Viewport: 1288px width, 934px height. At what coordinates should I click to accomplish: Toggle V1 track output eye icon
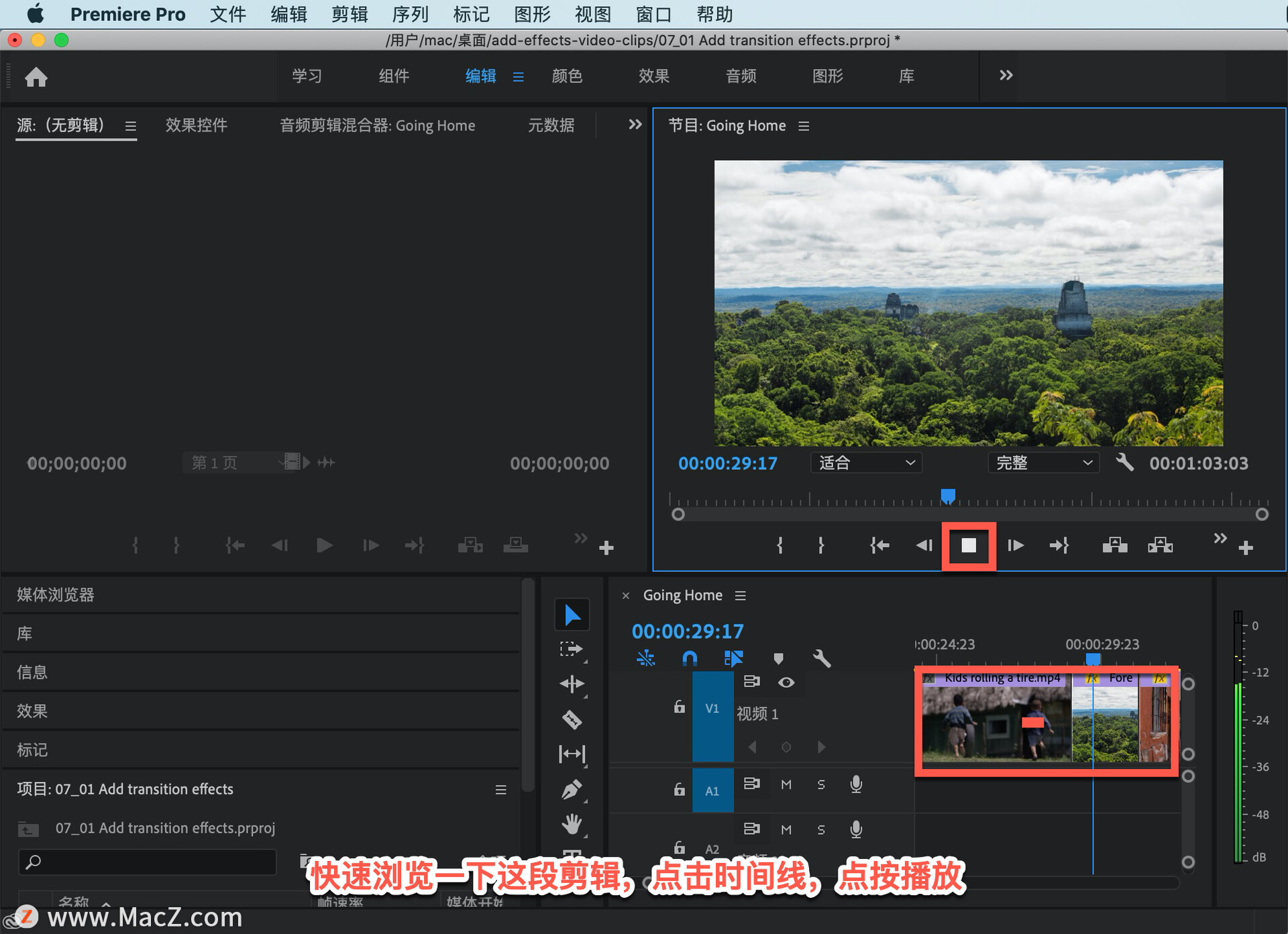786,683
